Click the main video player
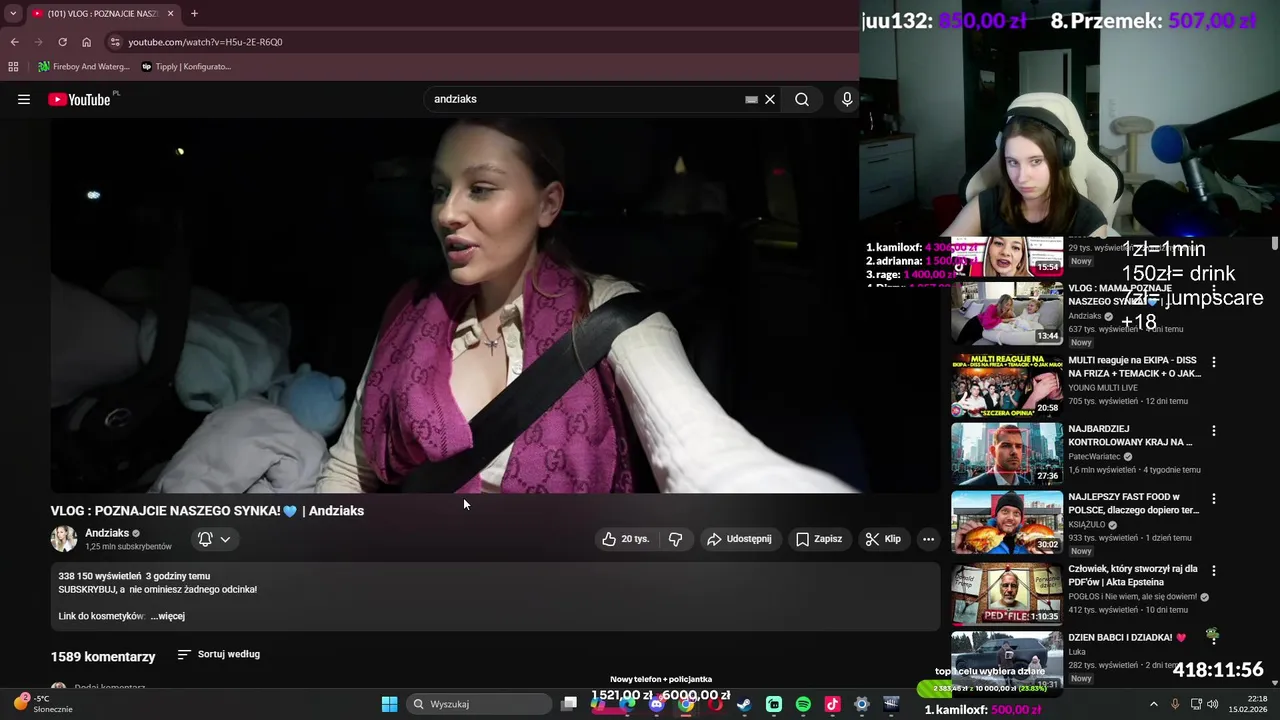The image size is (1280, 720). pyautogui.click(x=495, y=305)
